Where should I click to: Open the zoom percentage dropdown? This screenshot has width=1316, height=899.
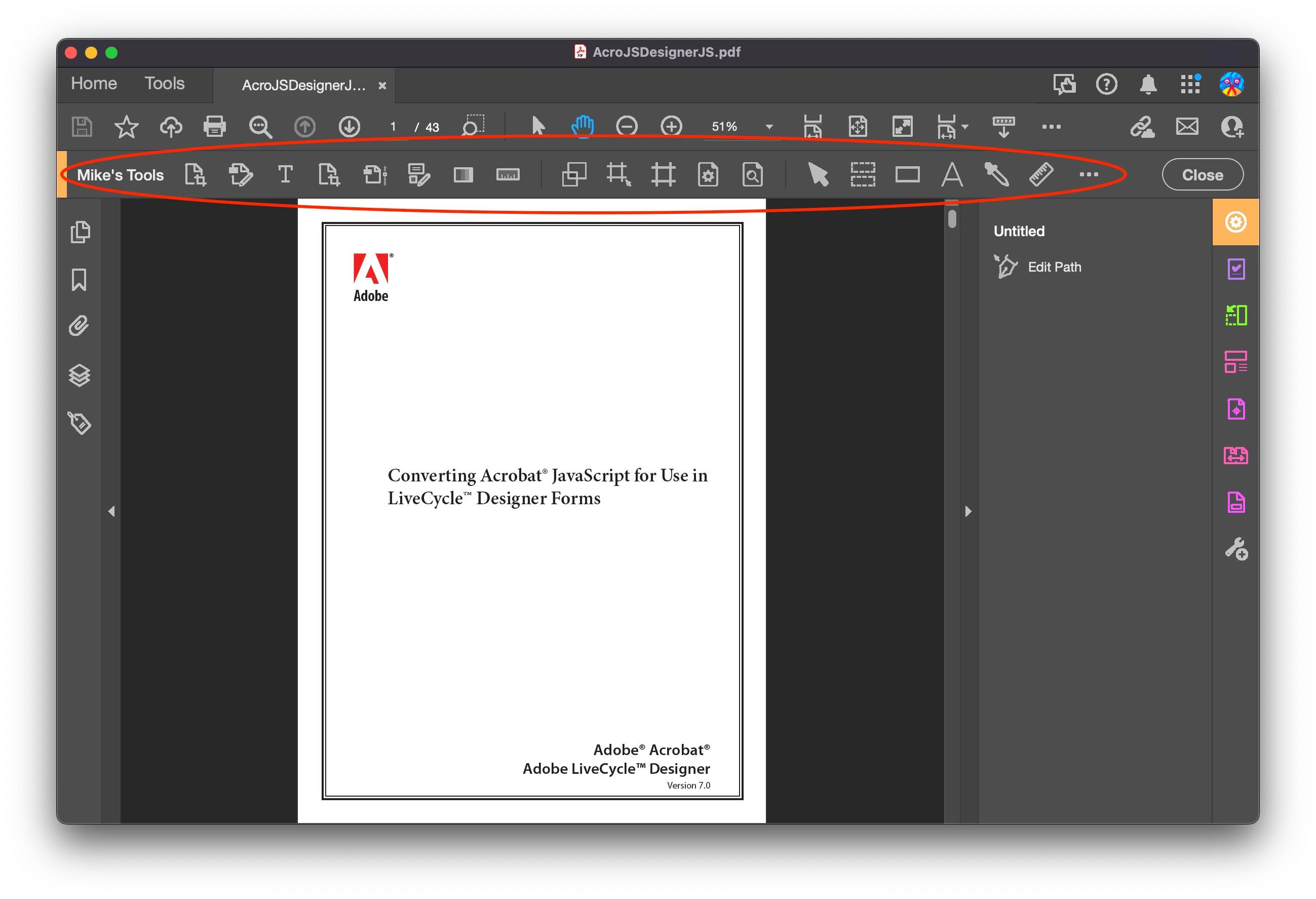[x=769, y=127]
